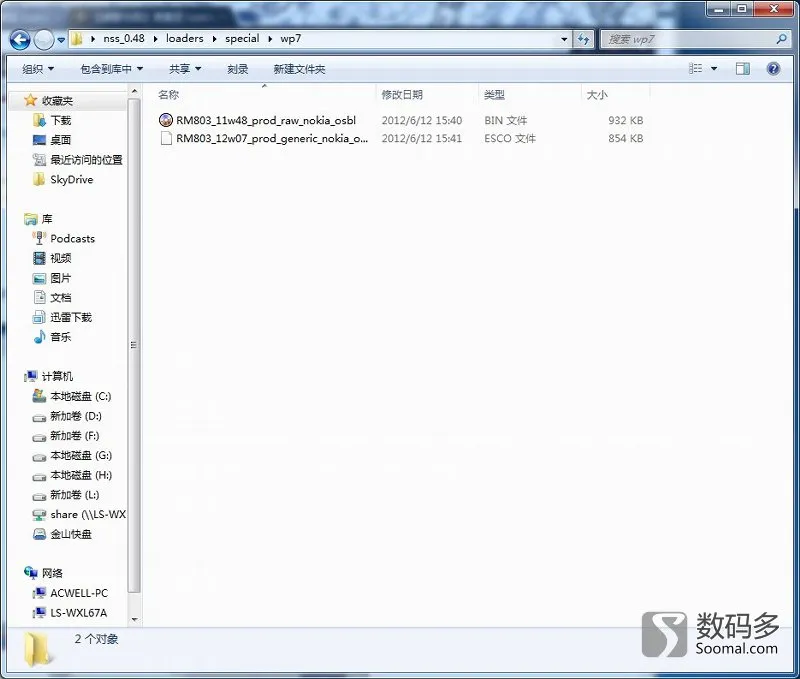This screenshot has width=800, height=679.
Task: Select the special breadcrumb segment
Action: (242, 39)
